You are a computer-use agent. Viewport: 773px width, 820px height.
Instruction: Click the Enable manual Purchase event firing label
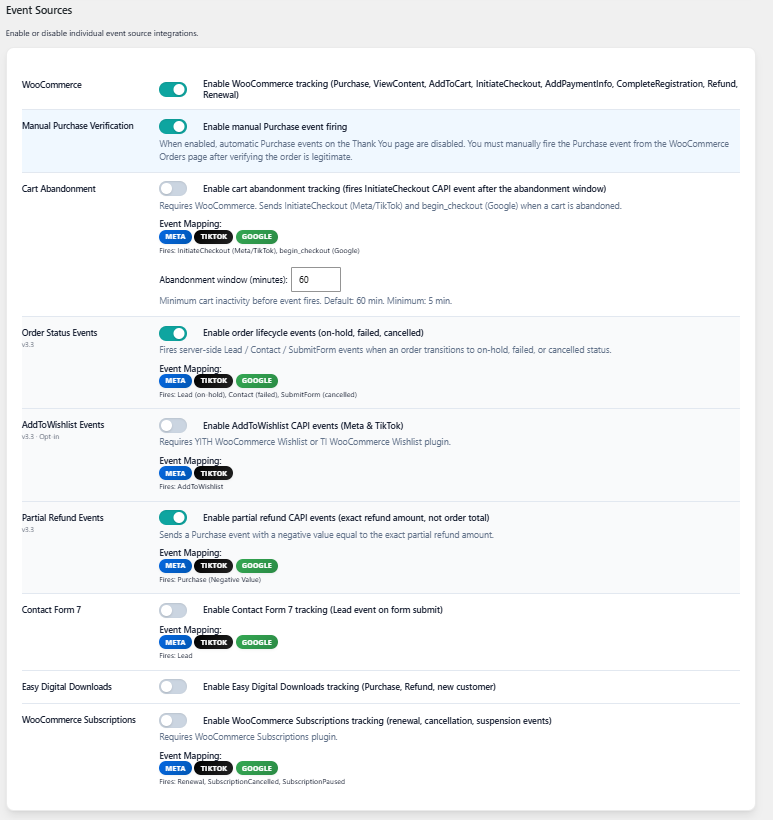tap(275, 127)
